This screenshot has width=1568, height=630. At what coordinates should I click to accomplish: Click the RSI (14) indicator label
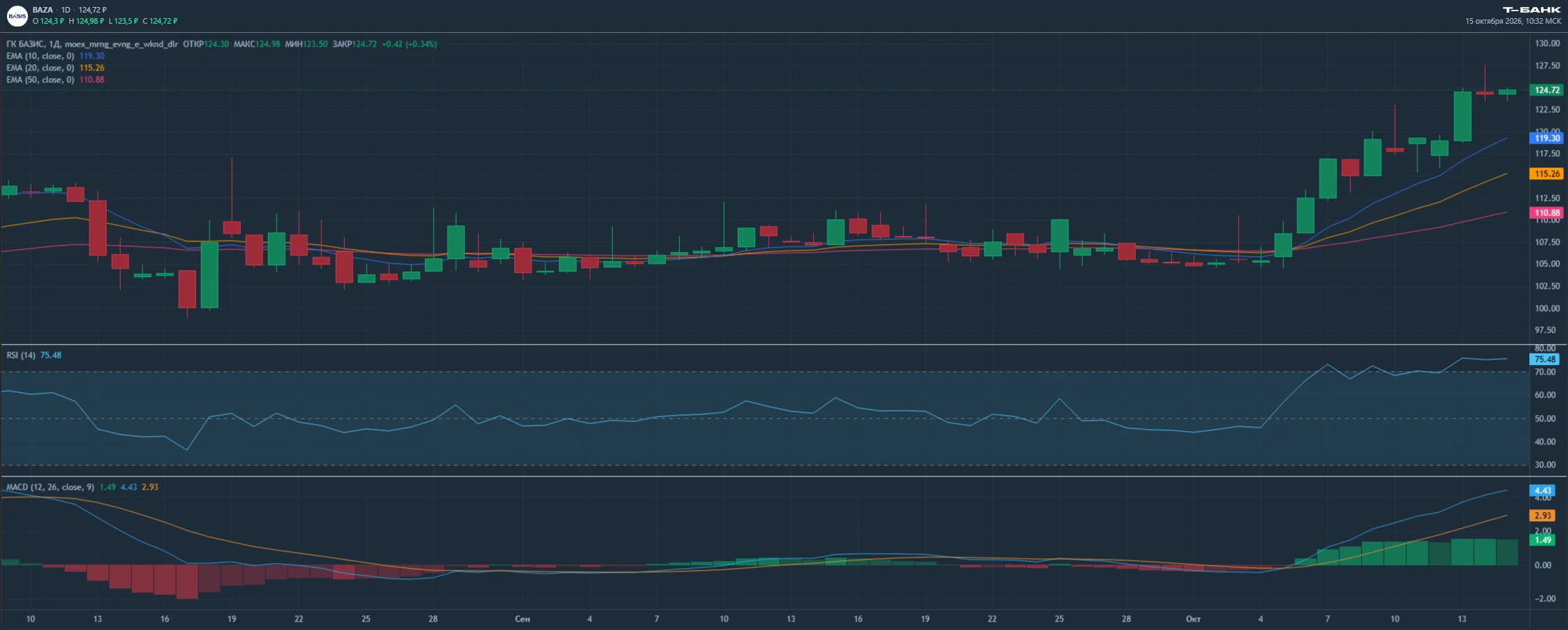tap(21, 355)
